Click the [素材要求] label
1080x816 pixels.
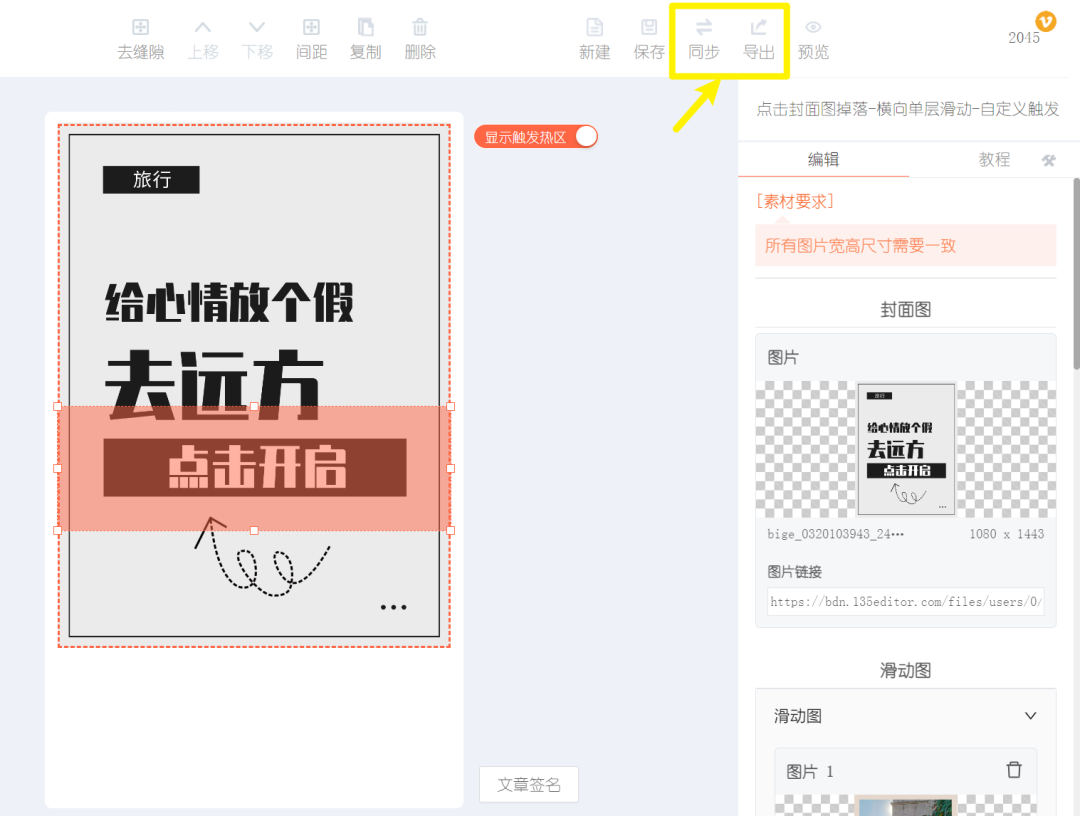[795, 201]
